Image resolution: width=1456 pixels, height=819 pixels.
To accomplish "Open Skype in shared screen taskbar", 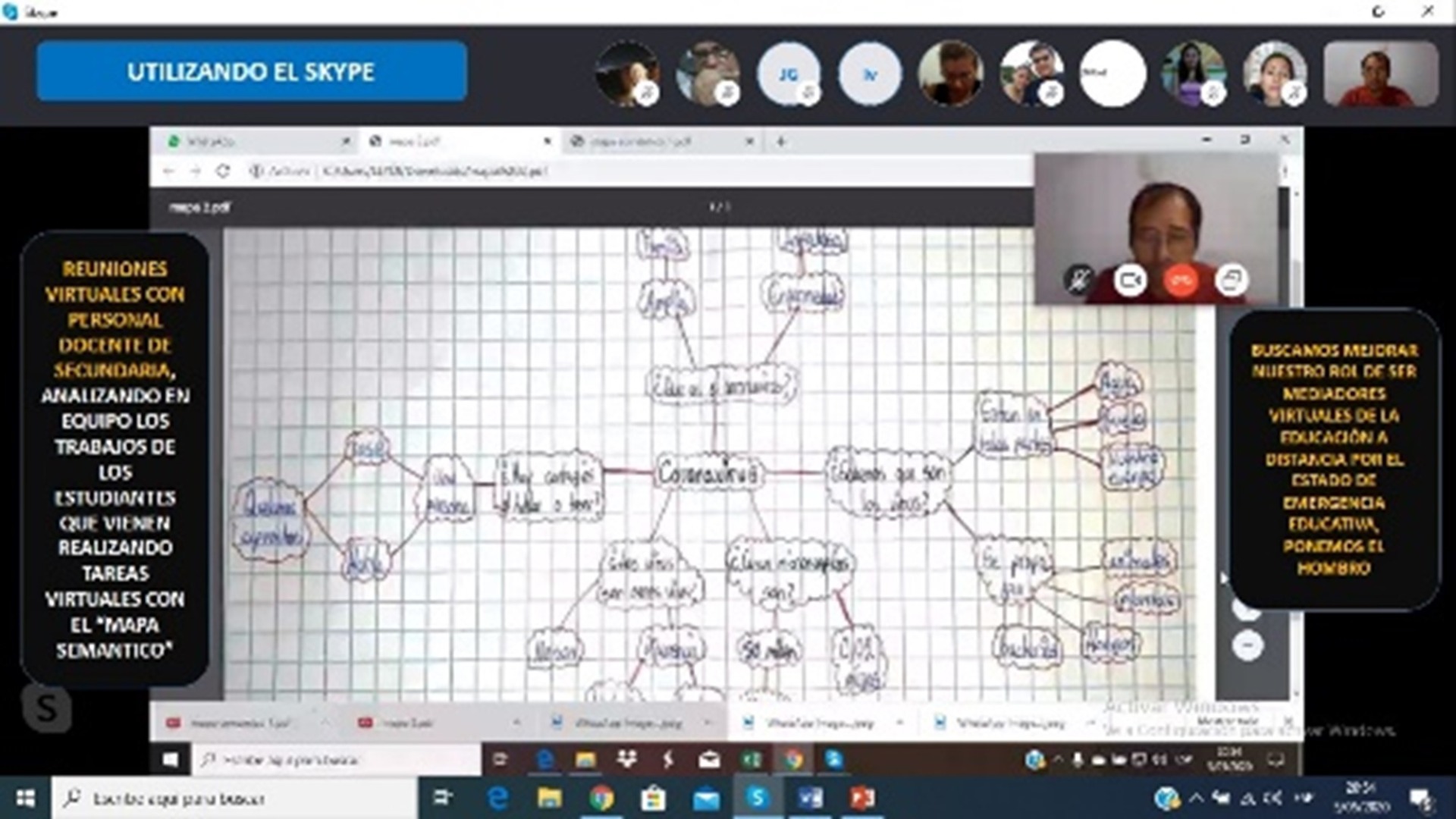I will point(833,759).
